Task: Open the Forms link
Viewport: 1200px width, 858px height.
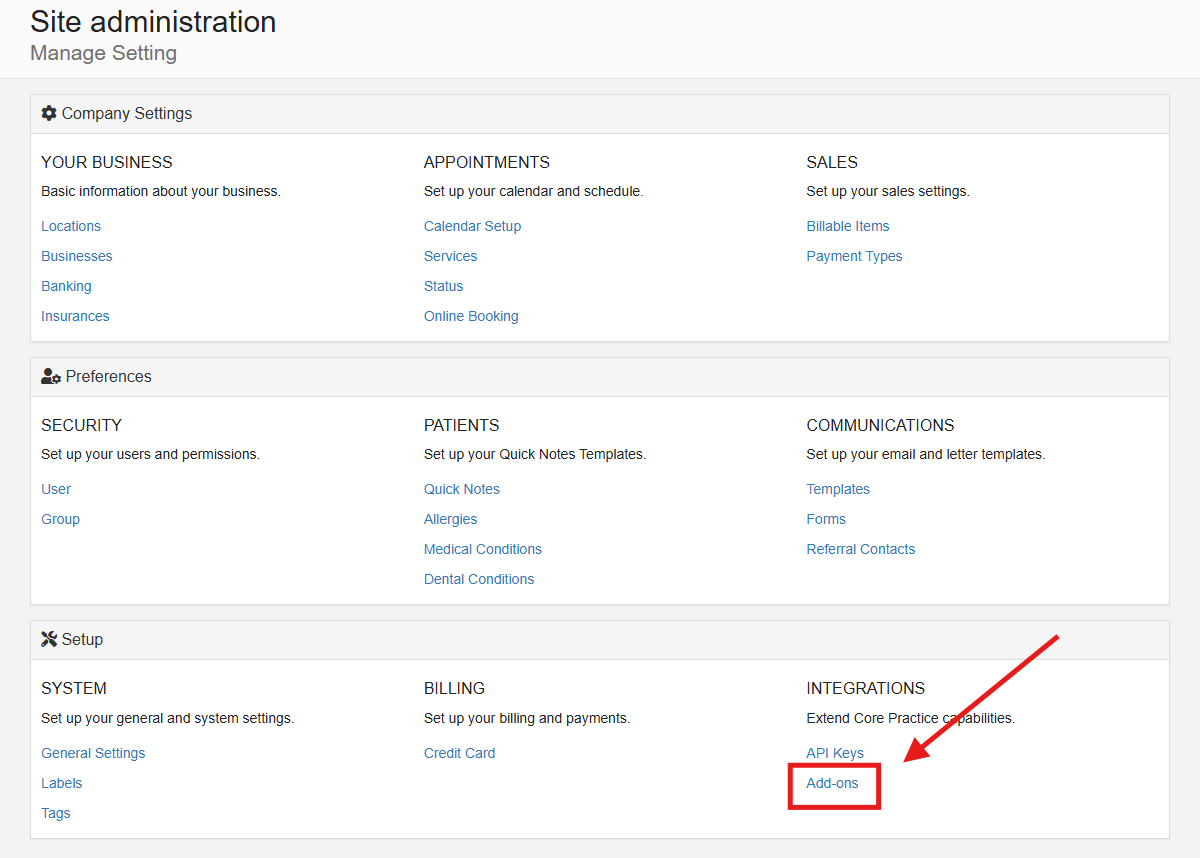Action: coord(826,519)
